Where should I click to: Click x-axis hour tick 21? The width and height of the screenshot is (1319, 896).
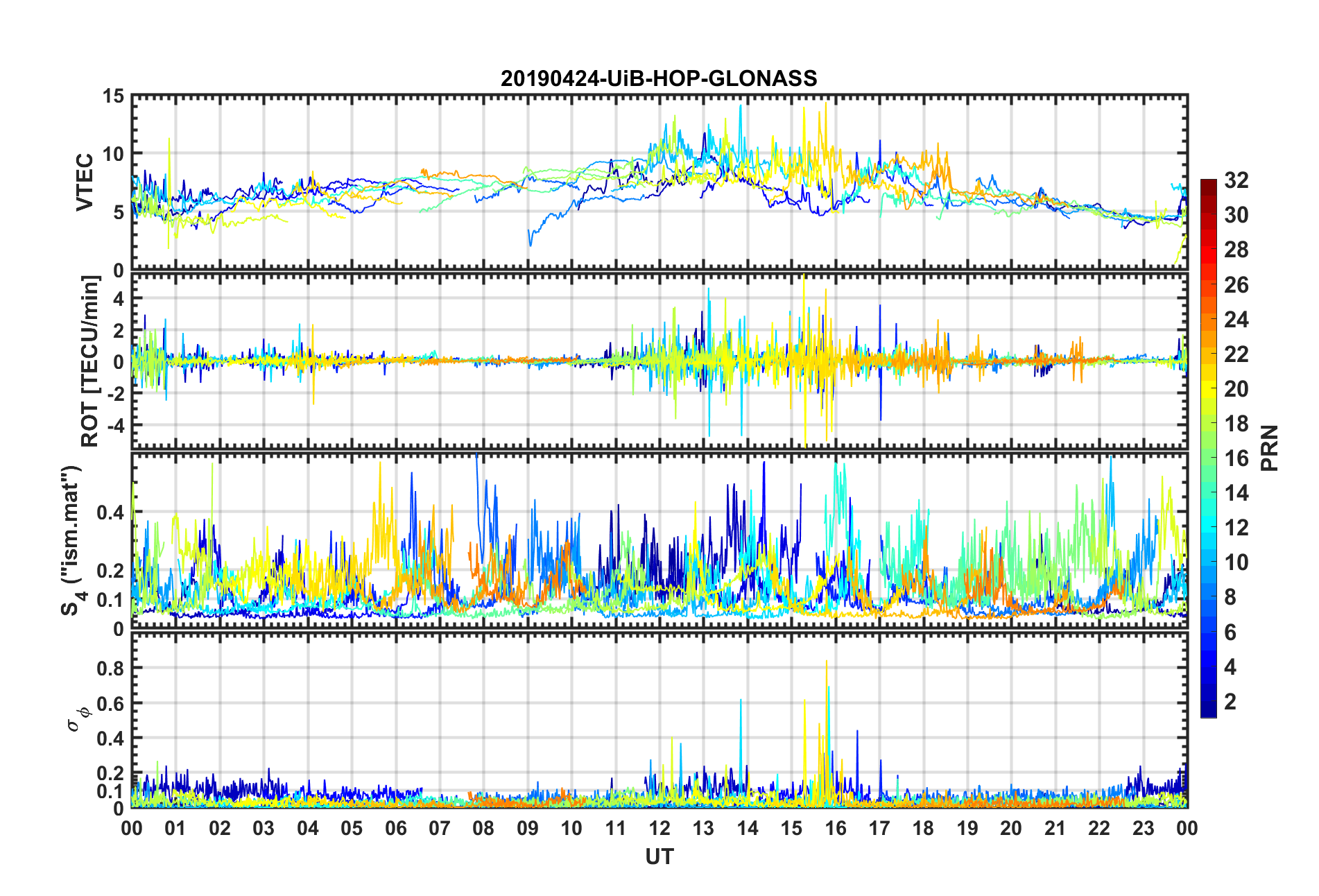(1055, 828)
